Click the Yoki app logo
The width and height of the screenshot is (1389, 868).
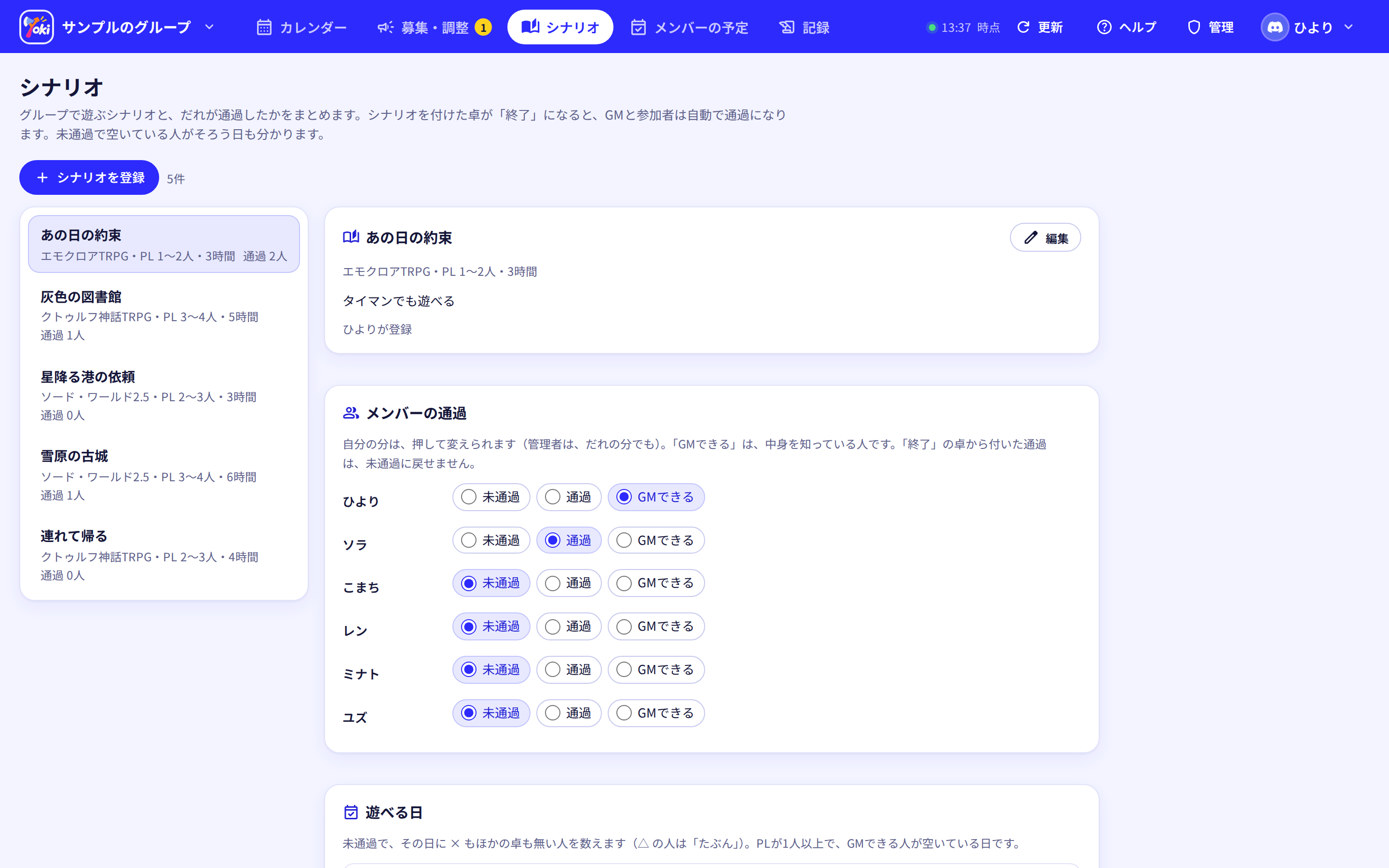click(x=37, y=27)
